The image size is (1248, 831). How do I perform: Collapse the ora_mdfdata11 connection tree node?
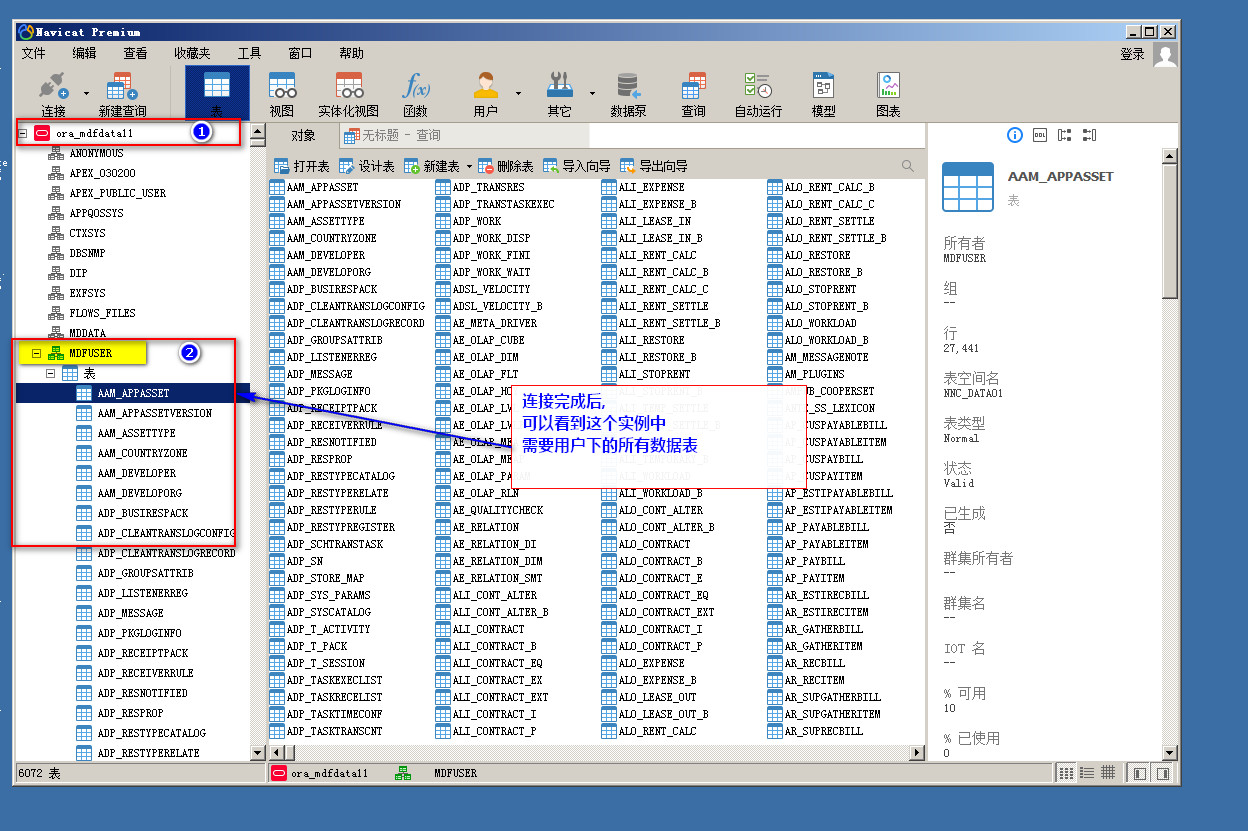[x=22, y=133]
